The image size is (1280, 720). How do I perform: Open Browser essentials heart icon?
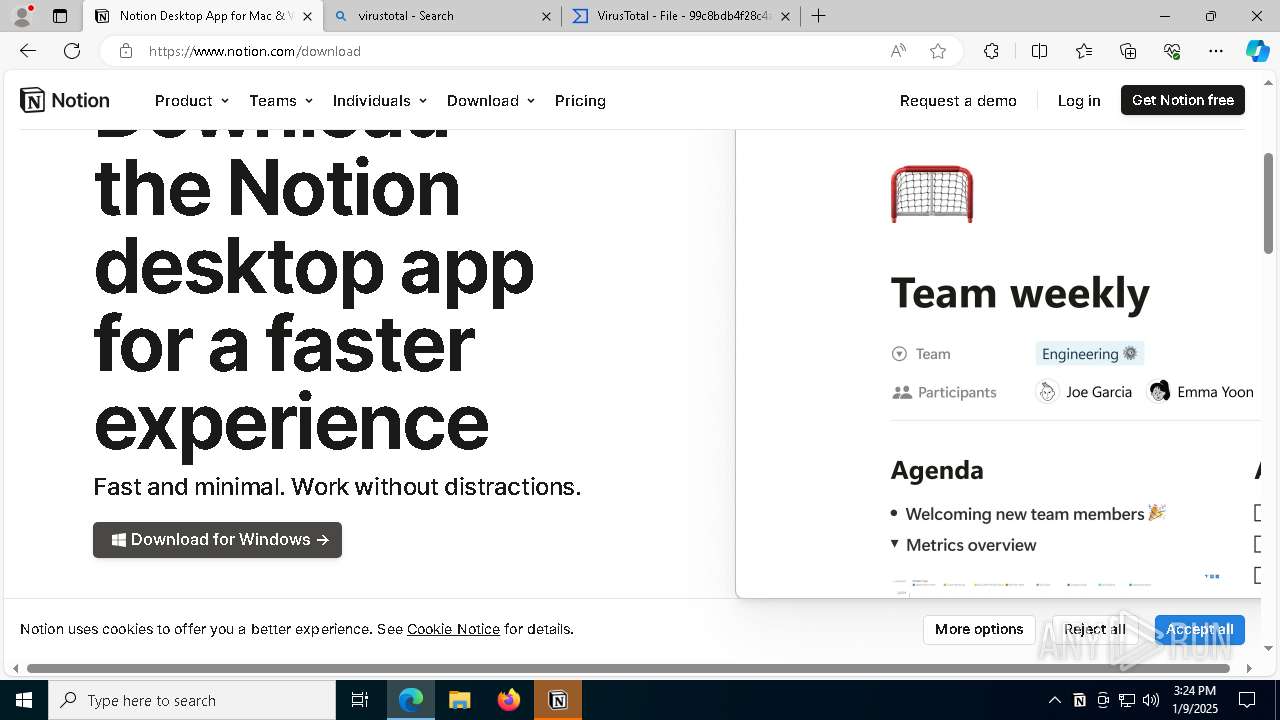pos(1172,51)
